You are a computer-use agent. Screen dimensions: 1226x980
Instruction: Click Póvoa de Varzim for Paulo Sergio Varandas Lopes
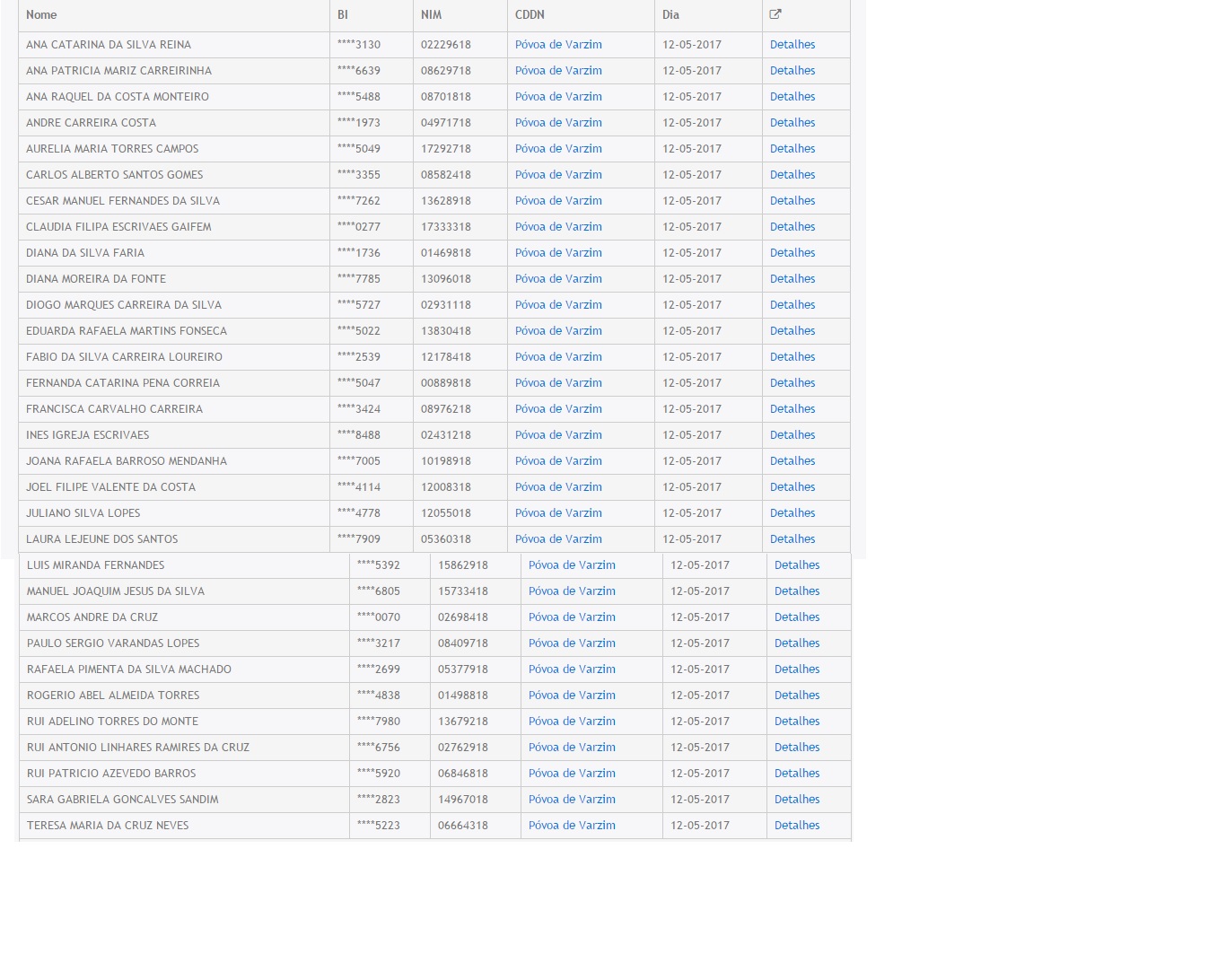tap(572, 643)
